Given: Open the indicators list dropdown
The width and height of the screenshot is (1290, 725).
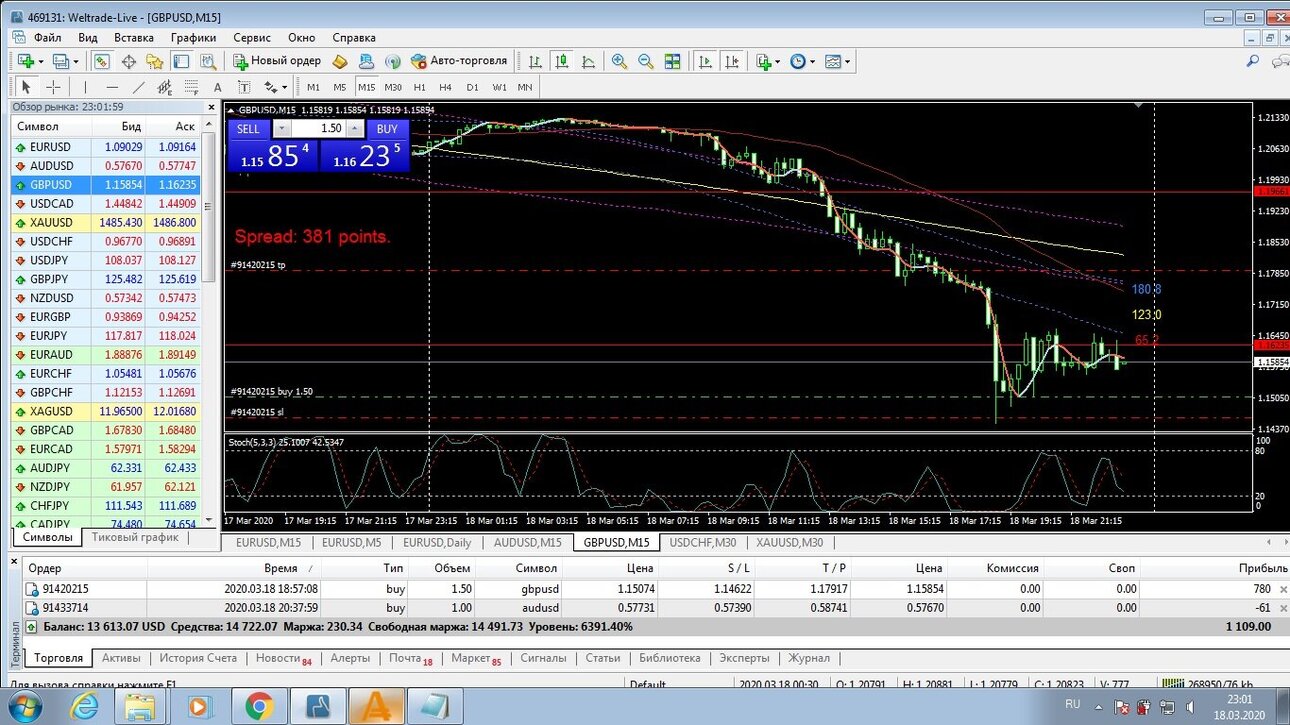Looking at the screenshot, I should point(768,61).
